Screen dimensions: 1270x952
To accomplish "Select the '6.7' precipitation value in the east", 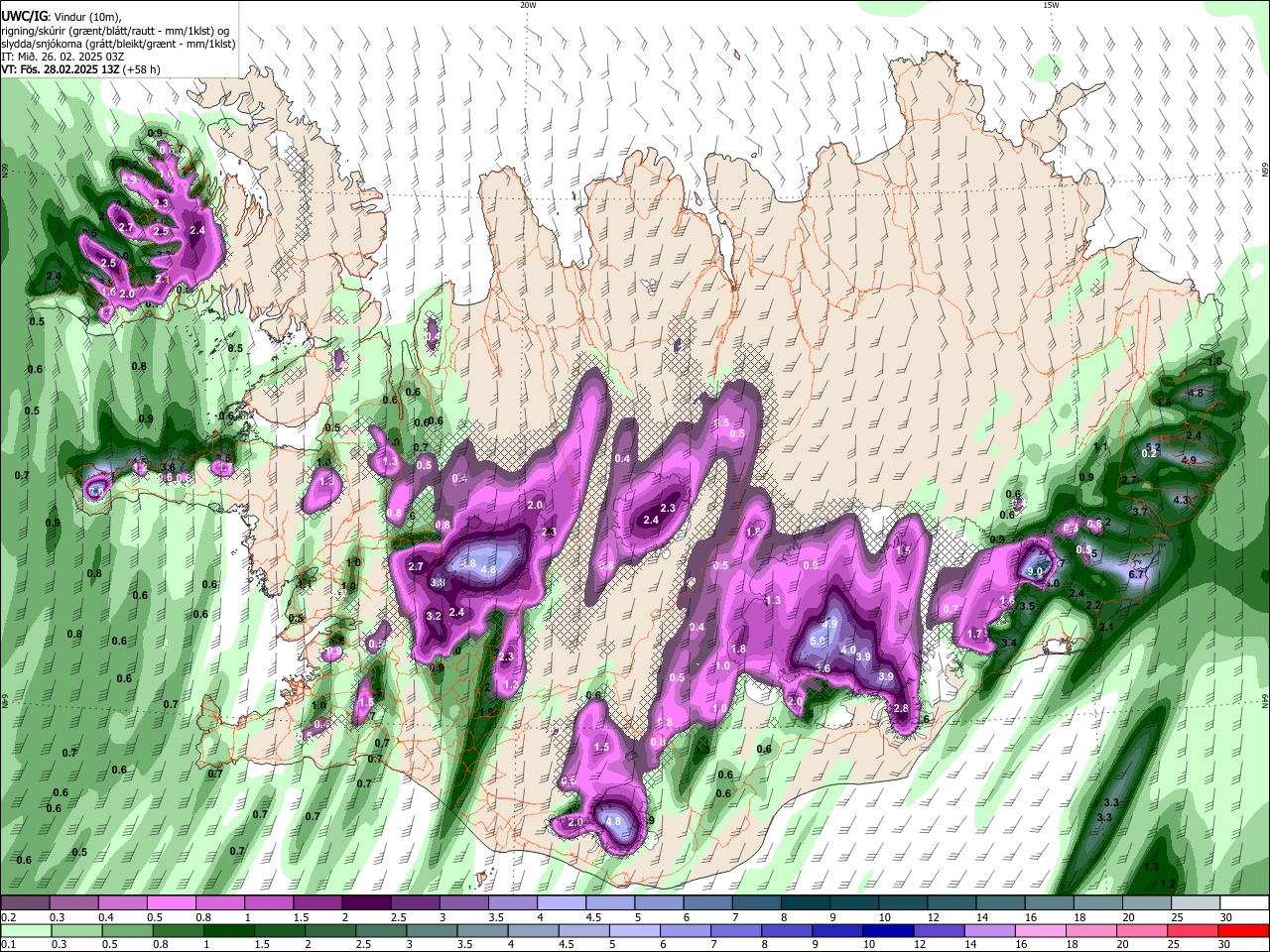I will pyautogui.click(x=1137, y=574).
